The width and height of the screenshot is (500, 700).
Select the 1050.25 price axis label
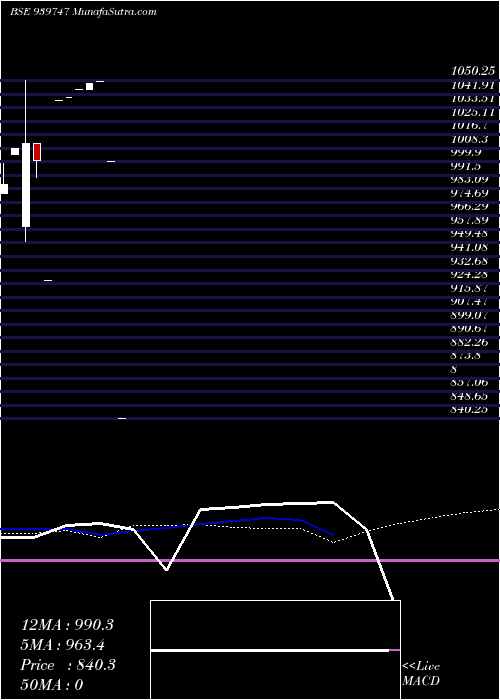click(473, 71)
